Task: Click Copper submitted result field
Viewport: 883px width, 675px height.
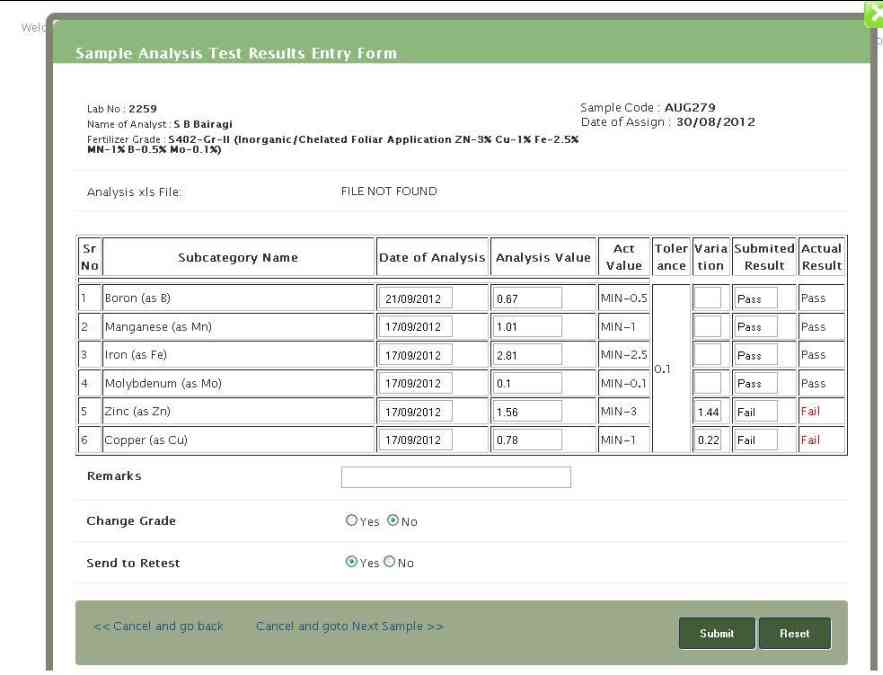Action: click(755, 440)
